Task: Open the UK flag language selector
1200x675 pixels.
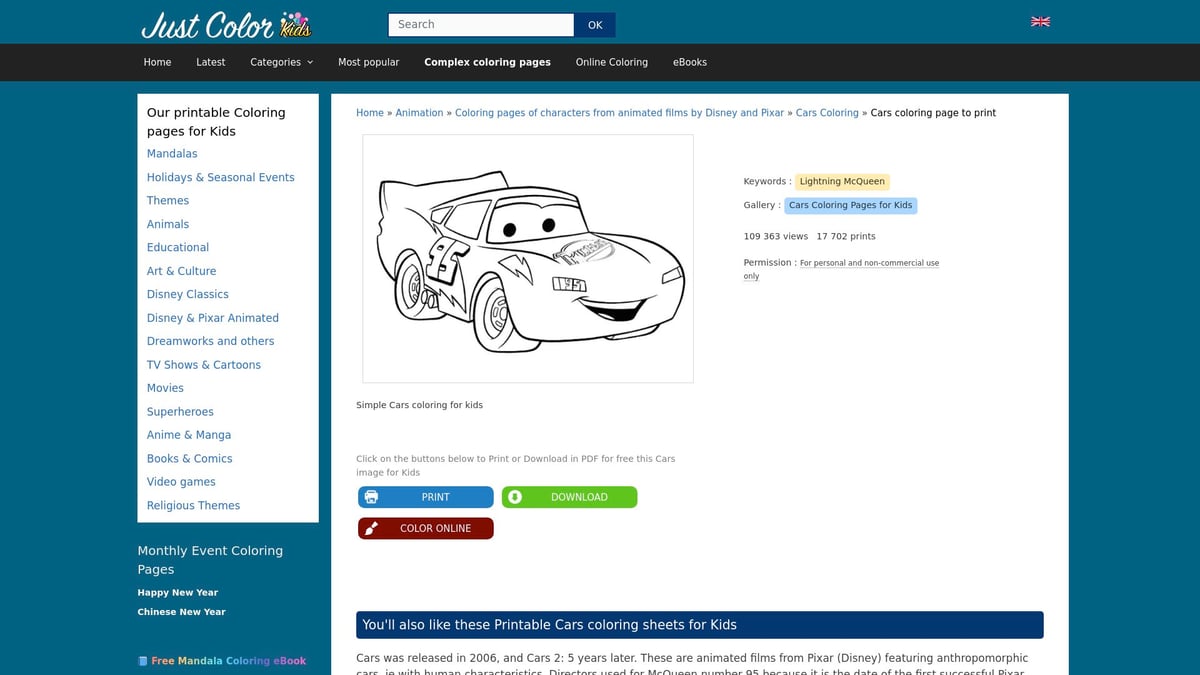Action: [1040, 21]
